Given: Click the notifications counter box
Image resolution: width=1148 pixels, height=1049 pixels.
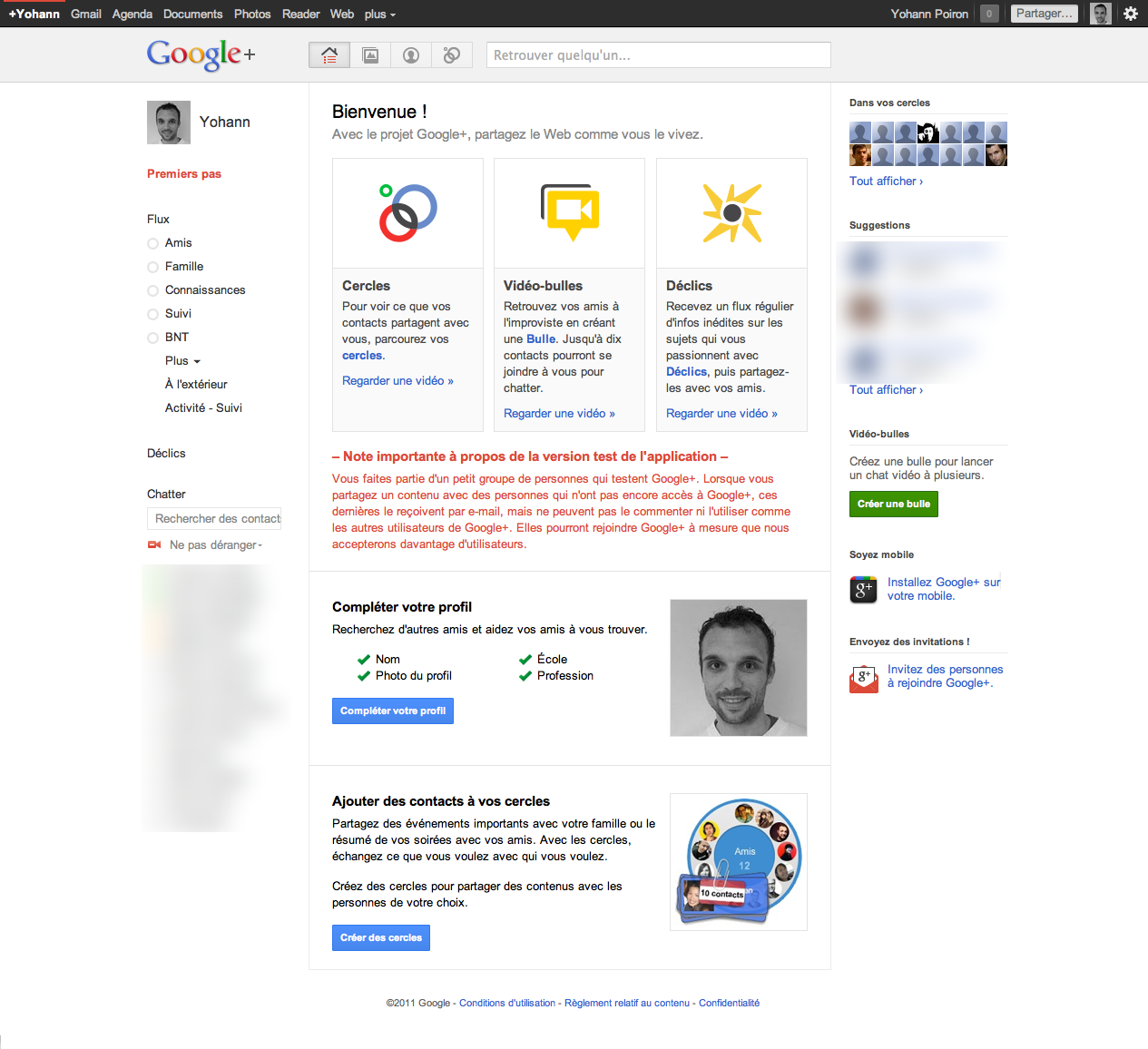Looking at the screenshot, I should click(989, 14).
